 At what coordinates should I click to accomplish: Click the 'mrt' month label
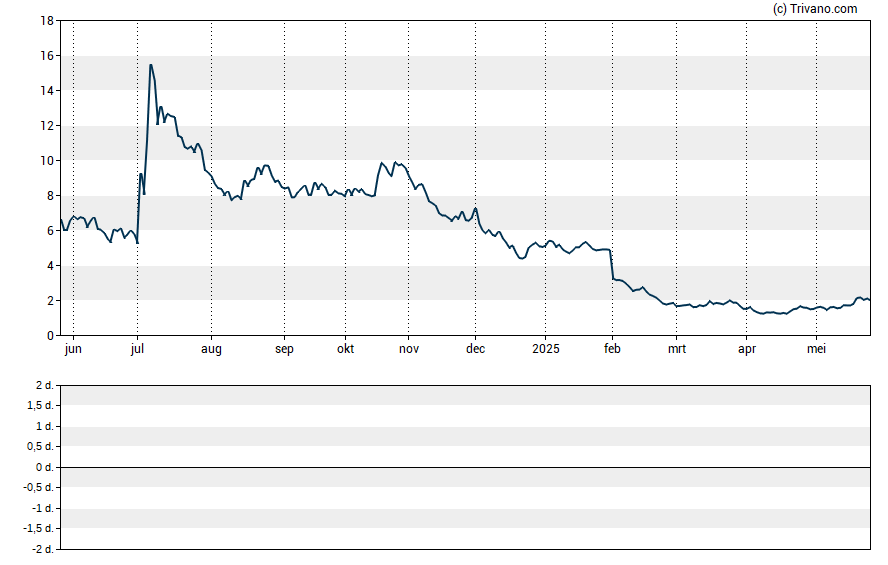point(677,349)
